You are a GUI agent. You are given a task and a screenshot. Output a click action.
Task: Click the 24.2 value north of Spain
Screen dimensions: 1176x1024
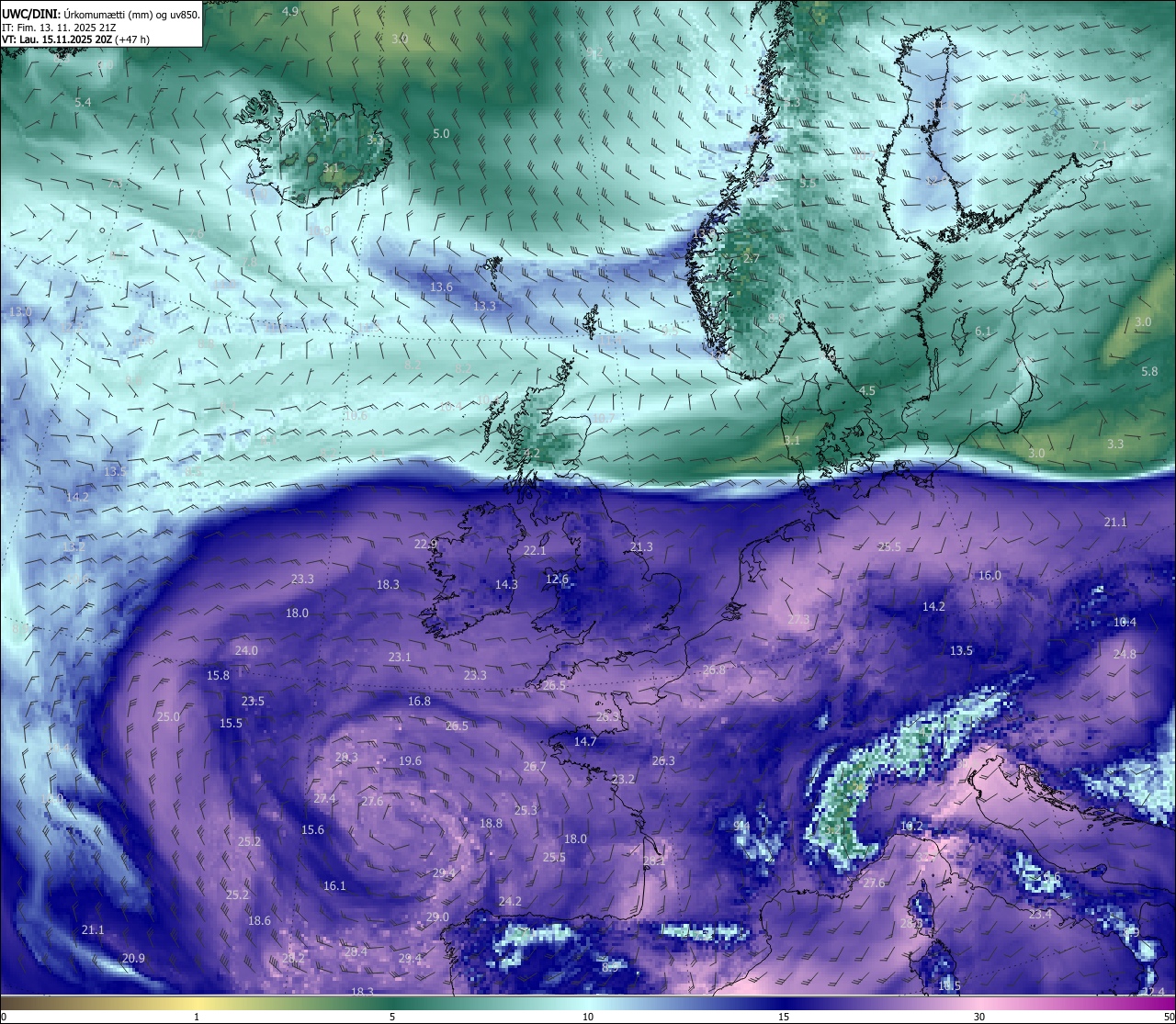pyautogui.click(x=510, y=901)
